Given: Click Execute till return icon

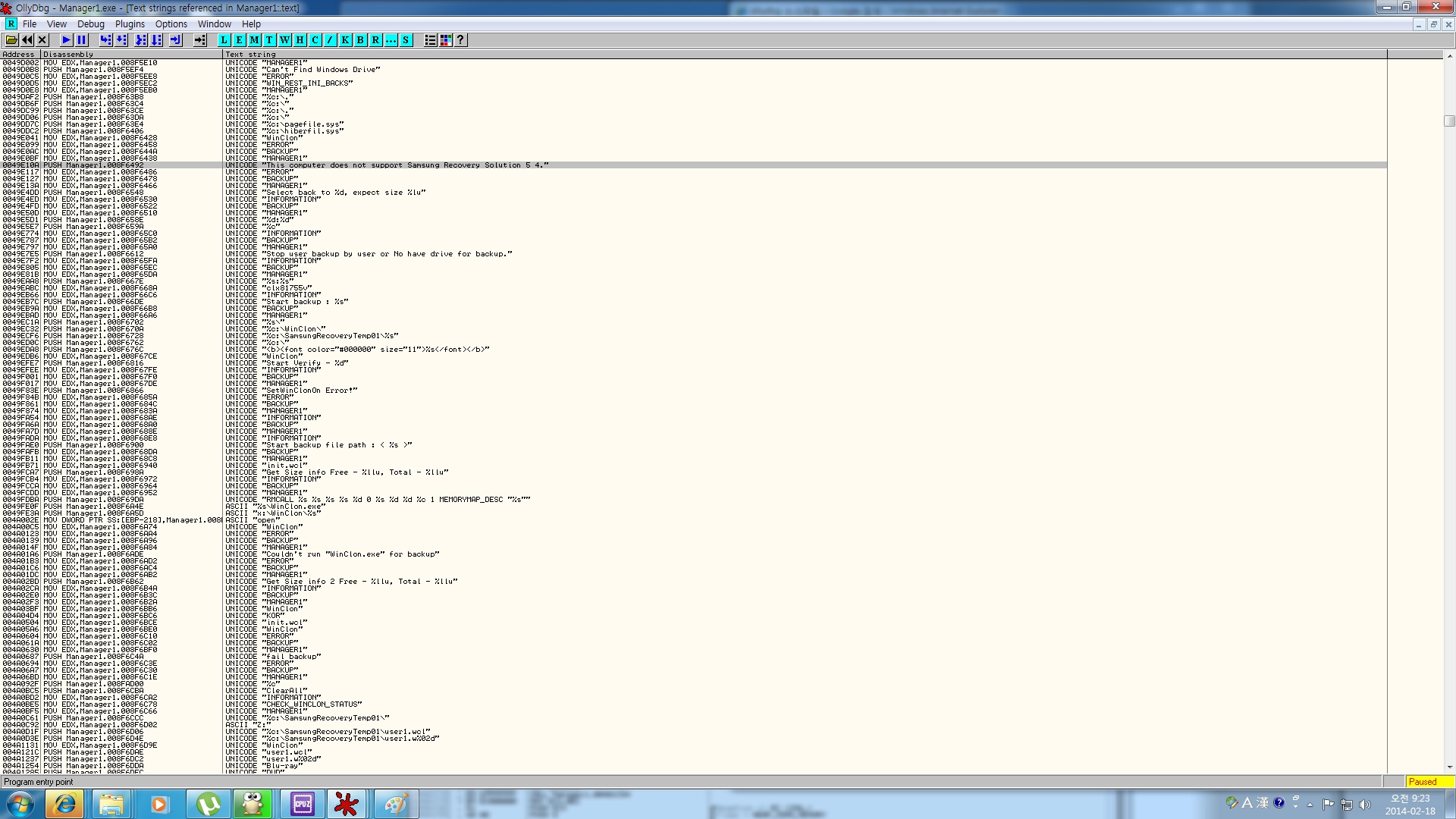Looking at the screenshot, I should point(176,40).
